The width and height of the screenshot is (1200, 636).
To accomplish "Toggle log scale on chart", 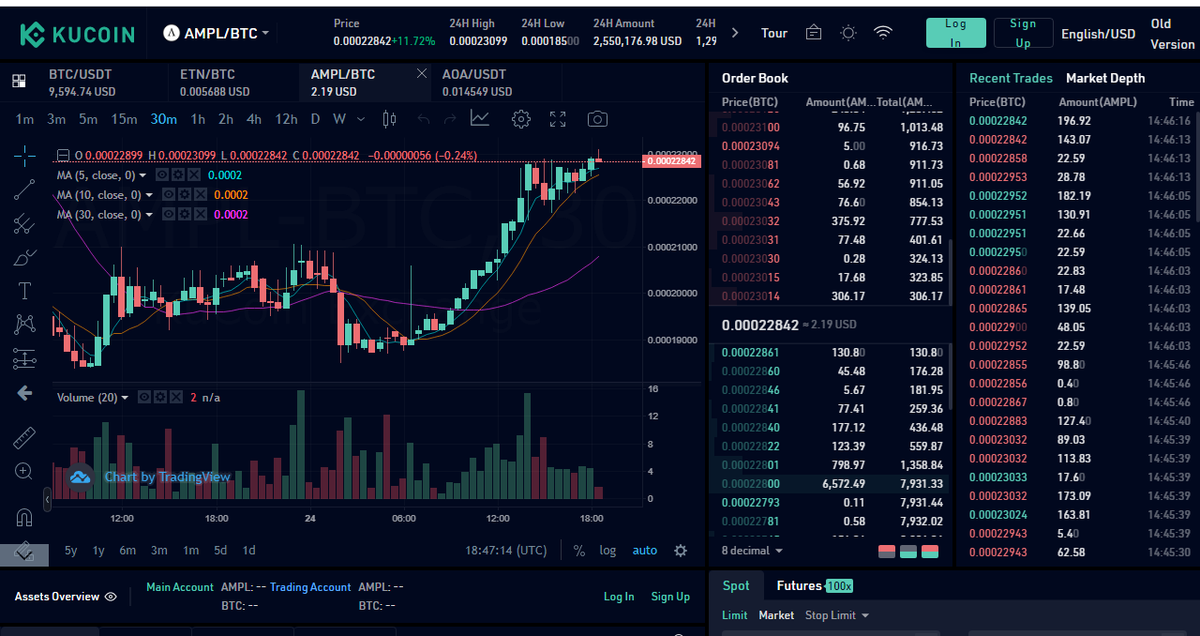I will pos(608,550).
